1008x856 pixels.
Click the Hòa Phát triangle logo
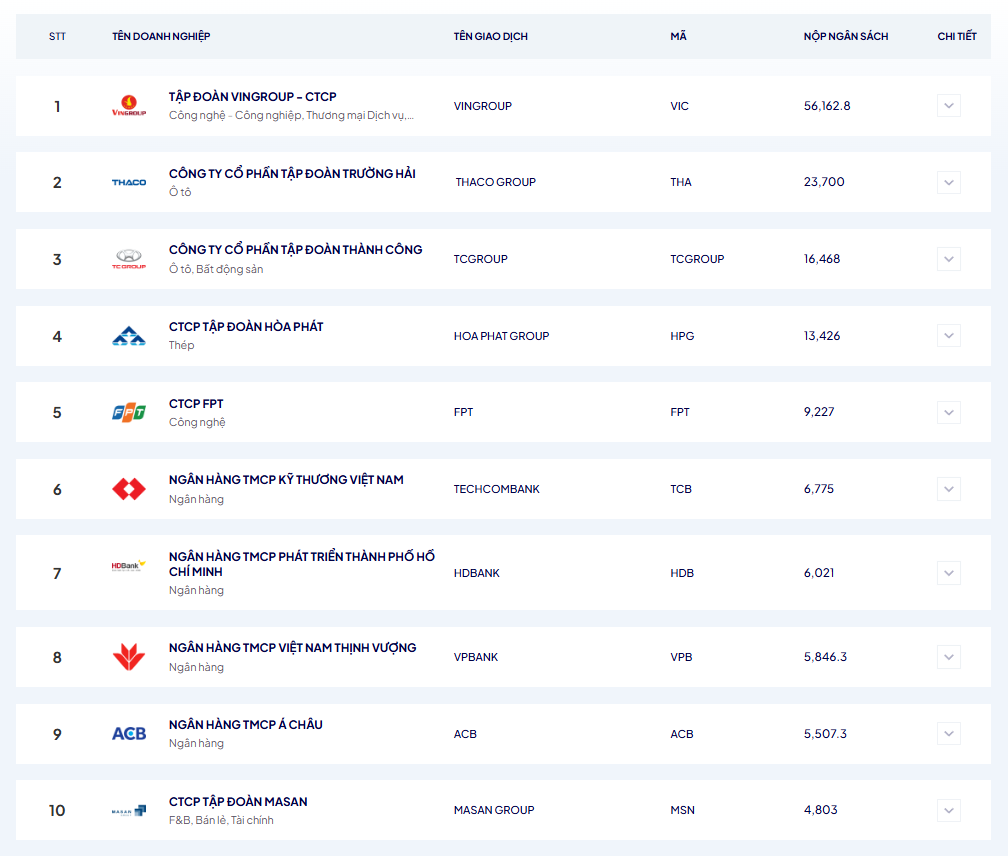pos(129,336)
